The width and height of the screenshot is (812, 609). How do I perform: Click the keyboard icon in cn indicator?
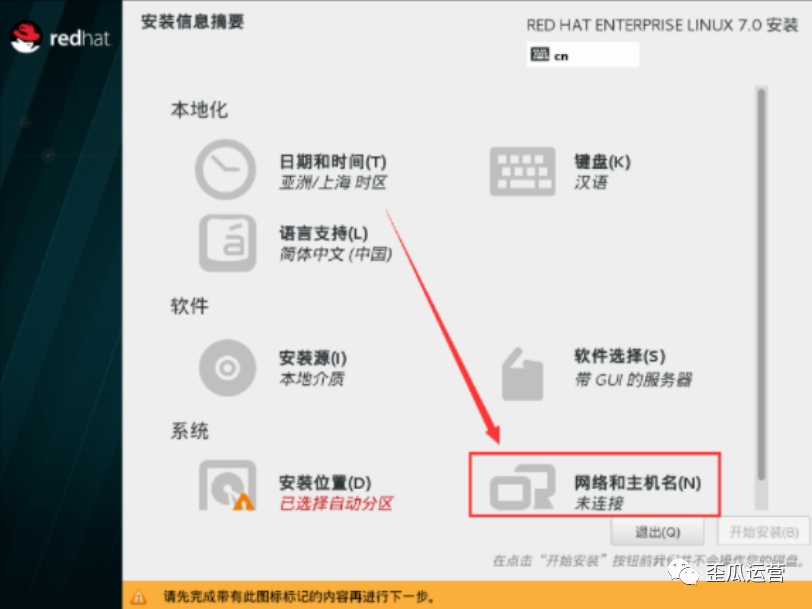(x=540, y=54)
